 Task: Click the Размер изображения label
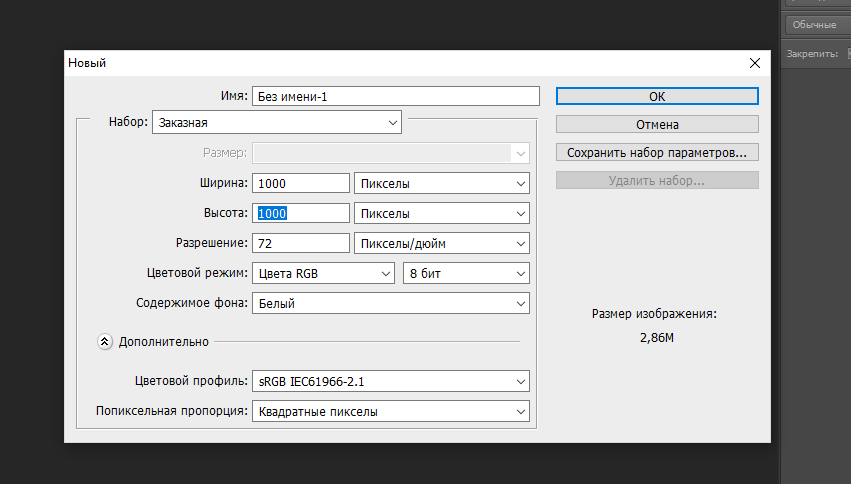click(654, 314)
